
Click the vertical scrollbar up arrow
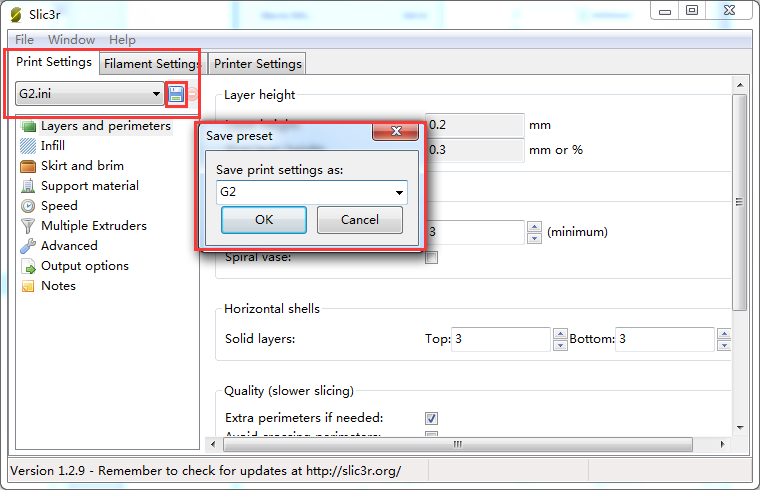(740, 85)
